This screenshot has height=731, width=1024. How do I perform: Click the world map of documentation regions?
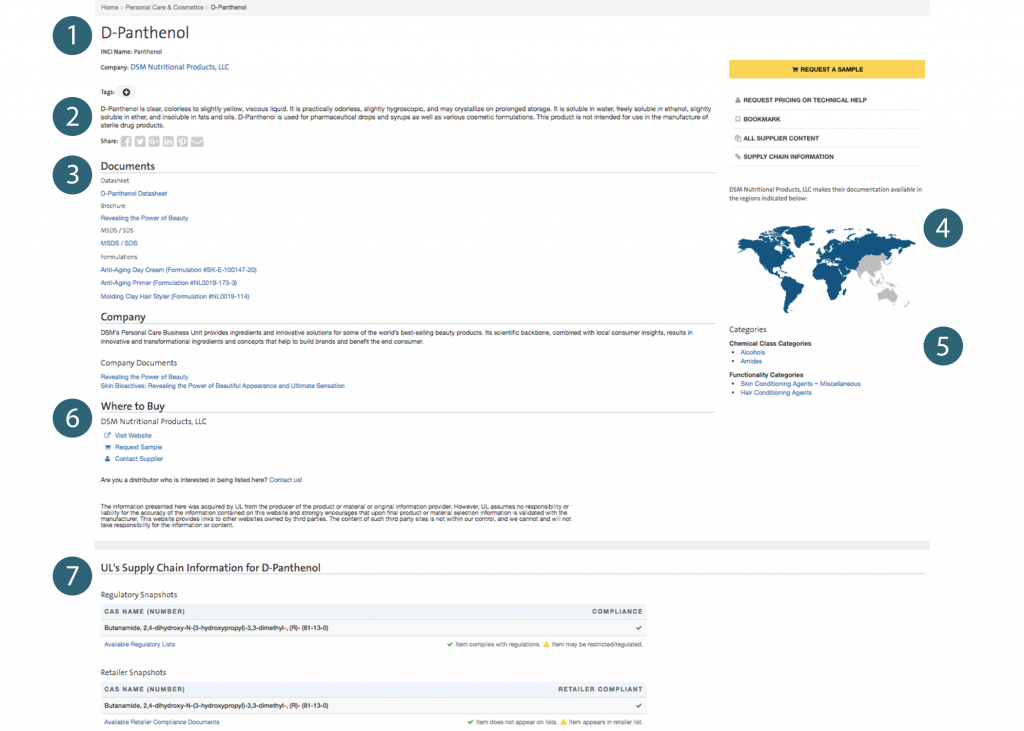pos(826,268)
